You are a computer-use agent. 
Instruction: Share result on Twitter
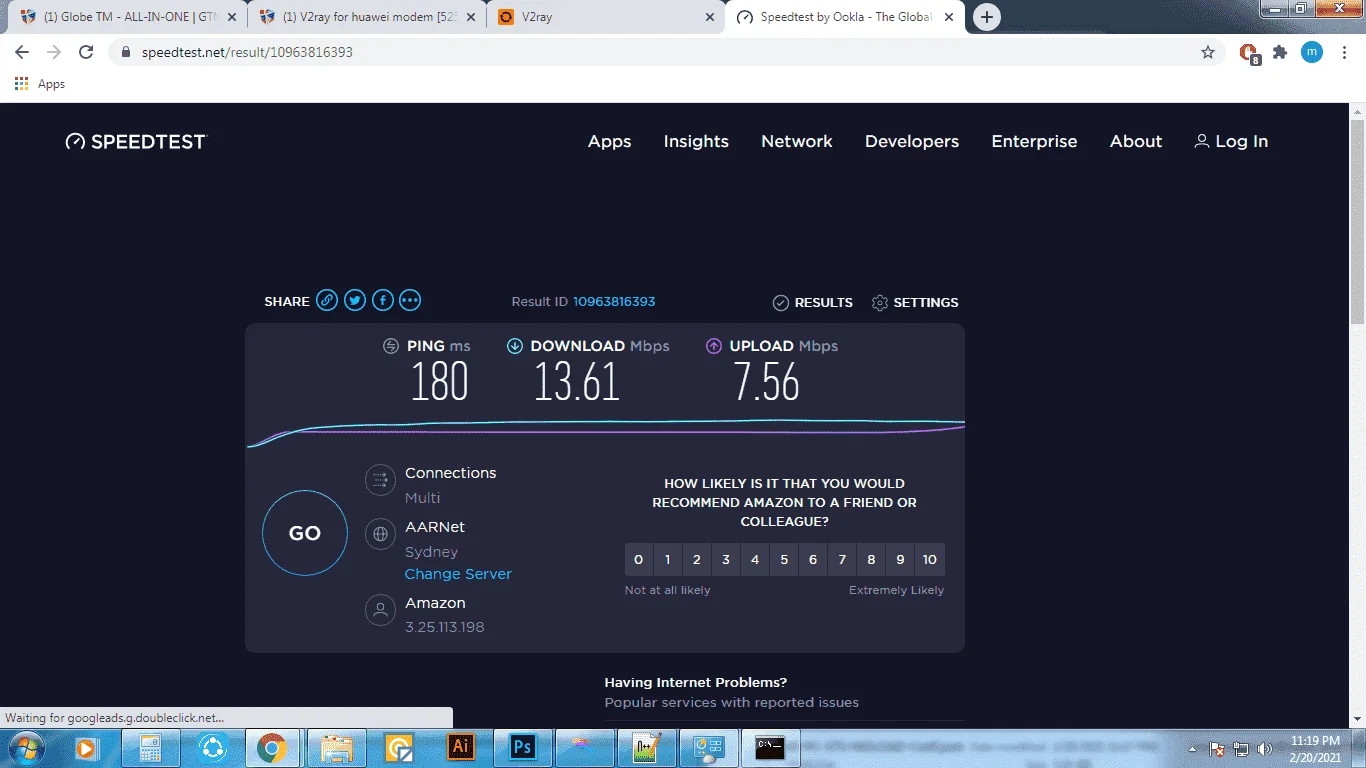pos(355,300)
